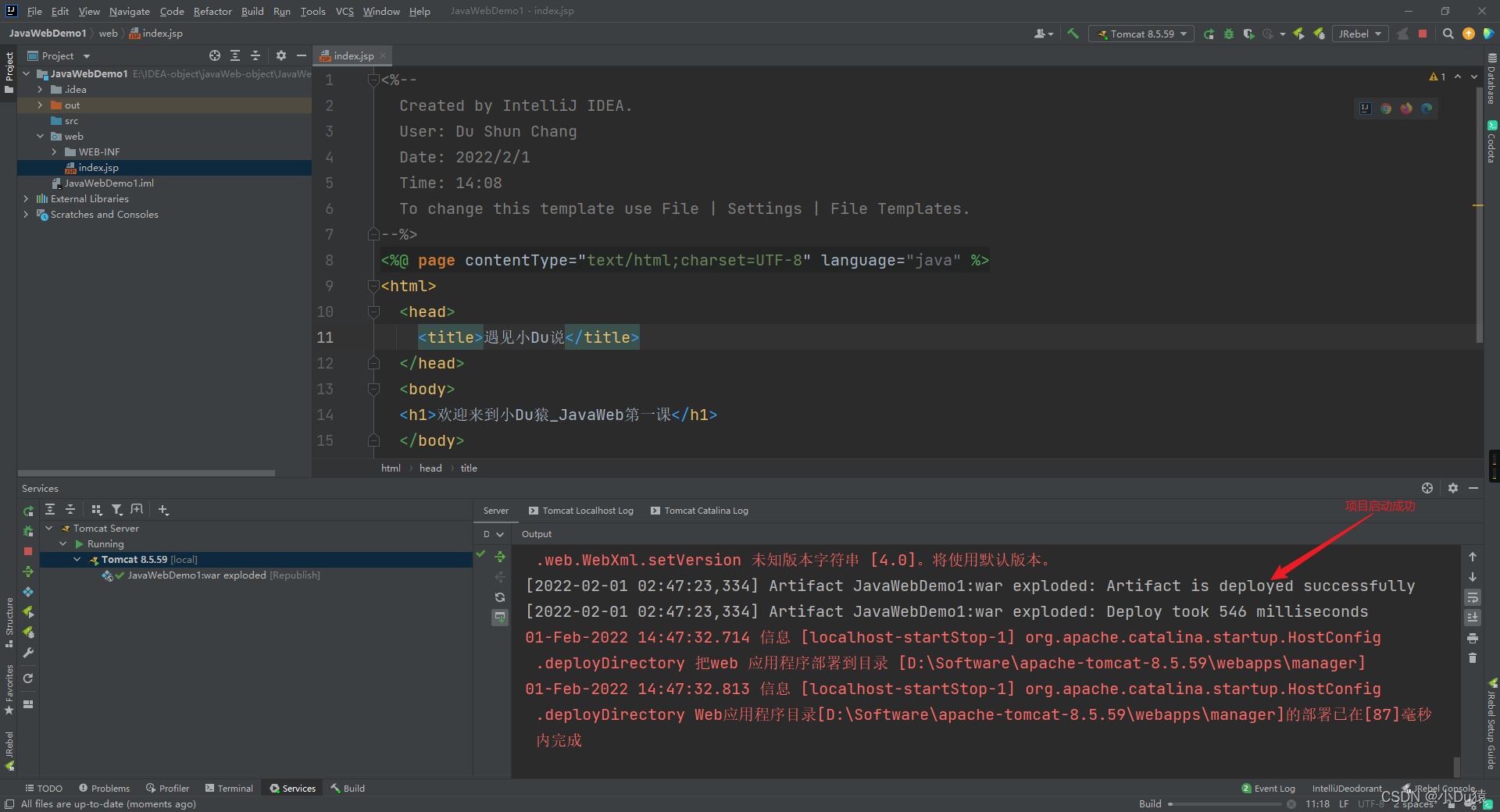This screenshot has height=812, width=1500.
Task: Open Tomcat 8.5.59 run configuration dropdown
Action: coord(1141,34)
